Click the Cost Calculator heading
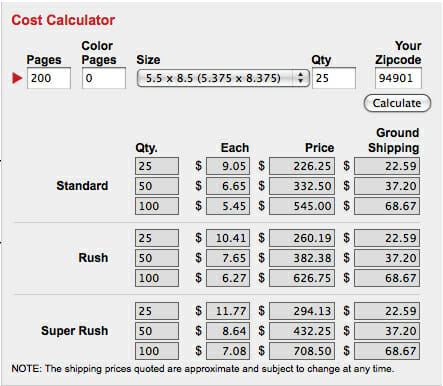 pos(63,20)
